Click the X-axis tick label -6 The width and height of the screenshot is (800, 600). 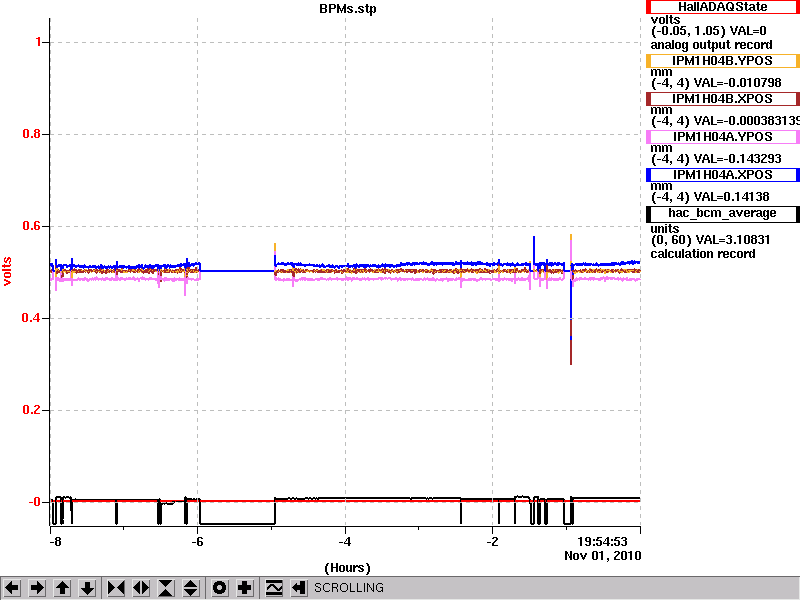pos(197,542)
